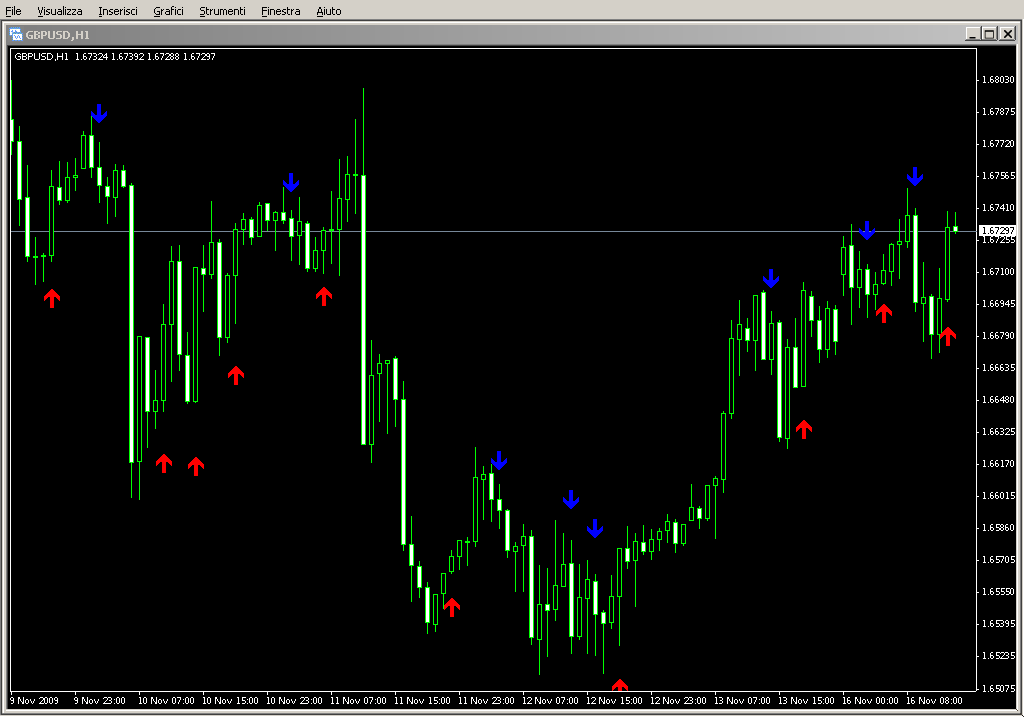
Task: Click the 1.65395 price axis label
Action: pos(999,624)
